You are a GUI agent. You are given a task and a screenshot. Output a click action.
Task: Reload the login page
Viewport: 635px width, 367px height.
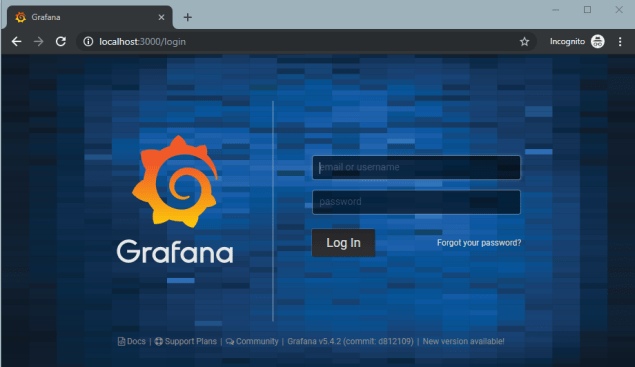pyautogui.click(x=61, y=41)
